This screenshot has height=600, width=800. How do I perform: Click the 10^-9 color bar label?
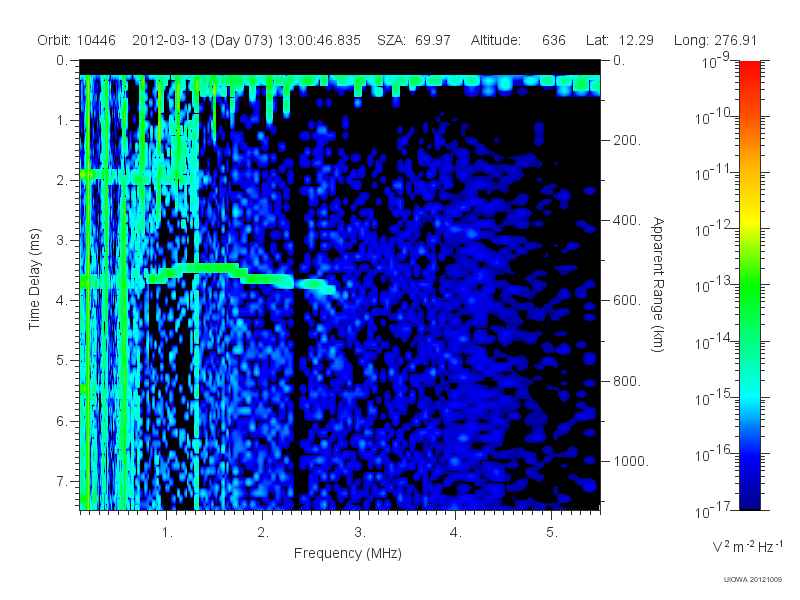715,61
